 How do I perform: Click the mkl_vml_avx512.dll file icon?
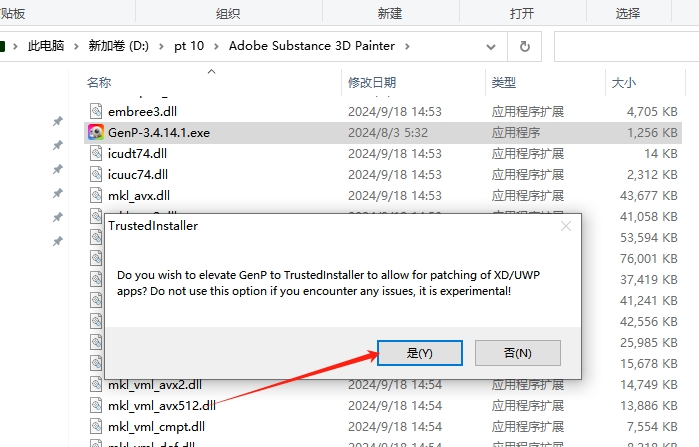(x=95, y=406)
